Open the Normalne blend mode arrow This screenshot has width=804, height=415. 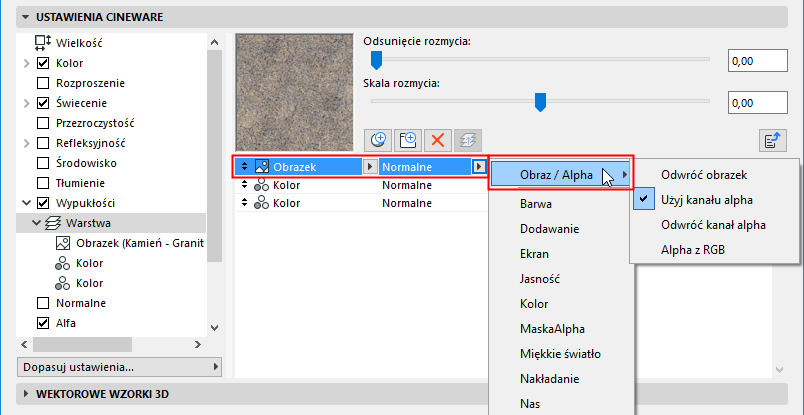pyautogui.click(x=479, y=166)
